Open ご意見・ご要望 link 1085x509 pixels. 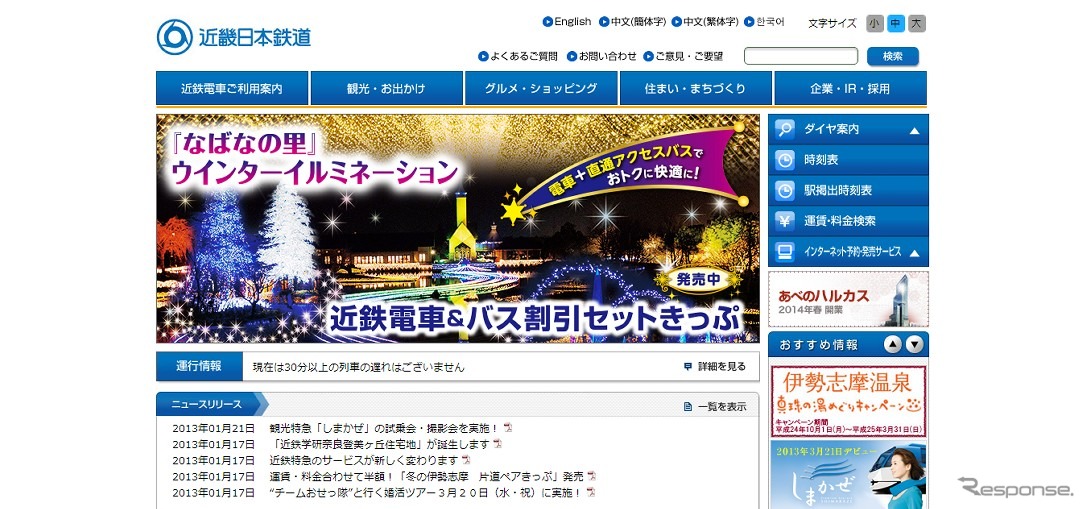689,57
